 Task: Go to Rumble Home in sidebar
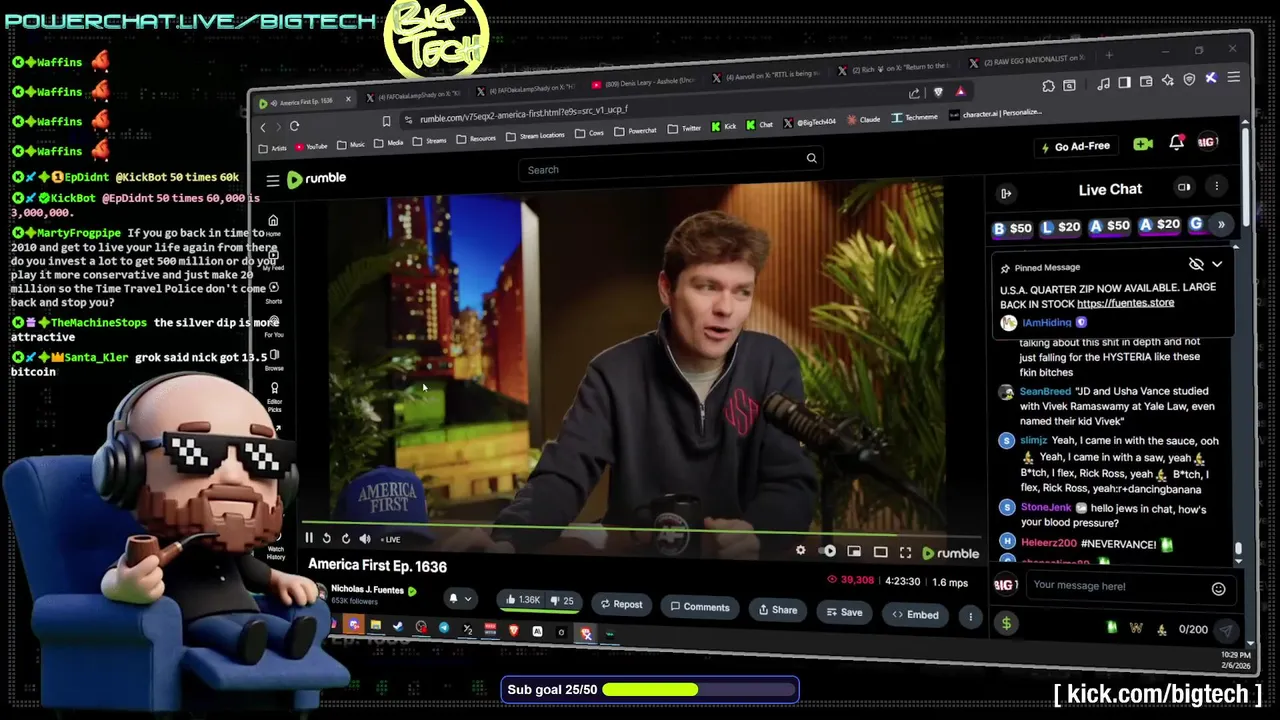273,224
